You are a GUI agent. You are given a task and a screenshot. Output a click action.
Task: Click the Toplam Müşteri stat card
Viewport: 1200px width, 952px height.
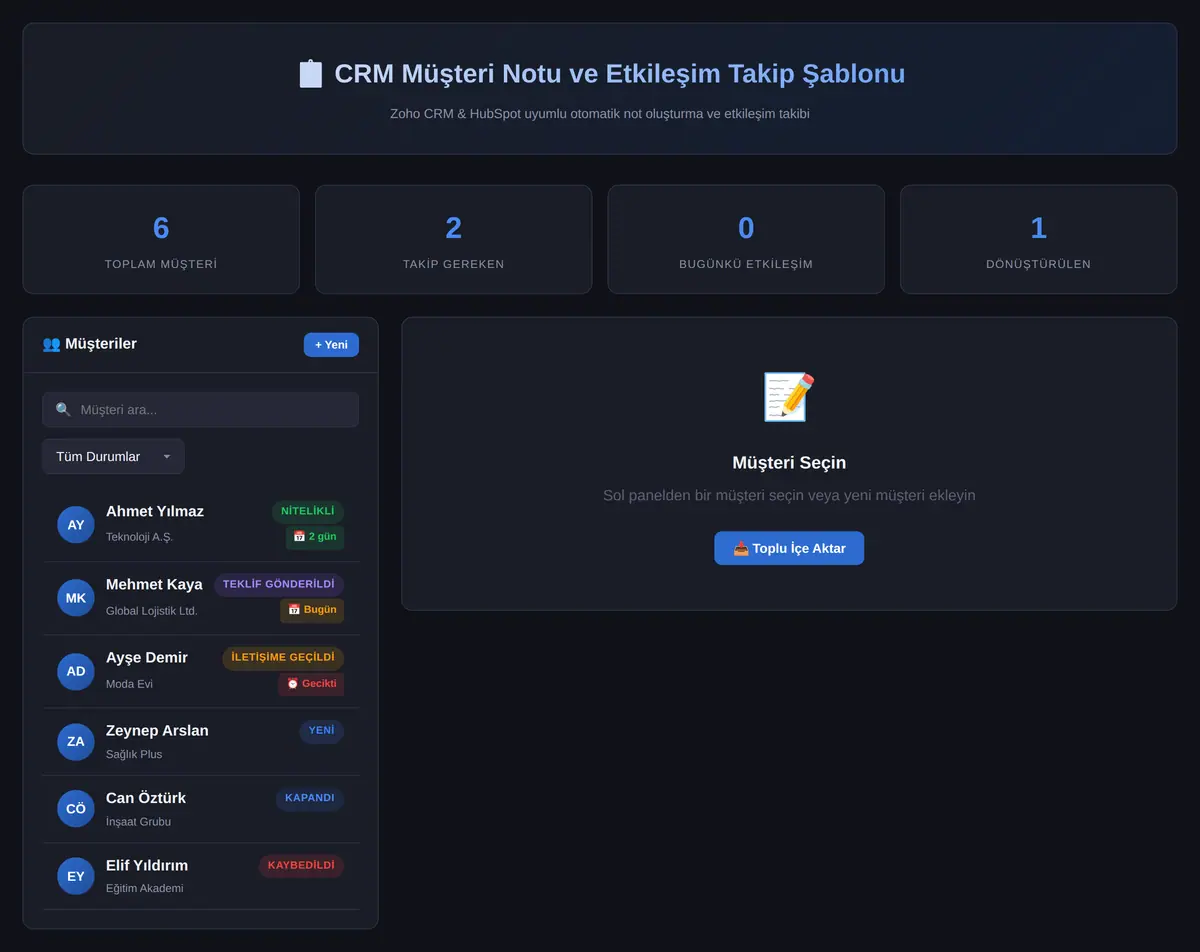(x=161, y=239)
